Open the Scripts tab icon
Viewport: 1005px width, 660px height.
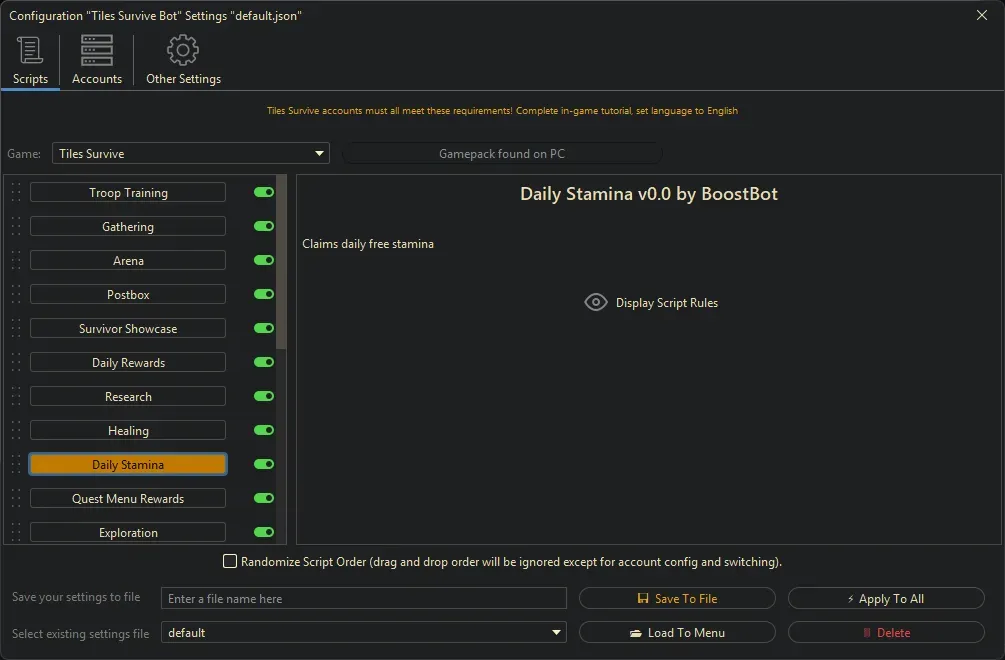coord(30,51)
